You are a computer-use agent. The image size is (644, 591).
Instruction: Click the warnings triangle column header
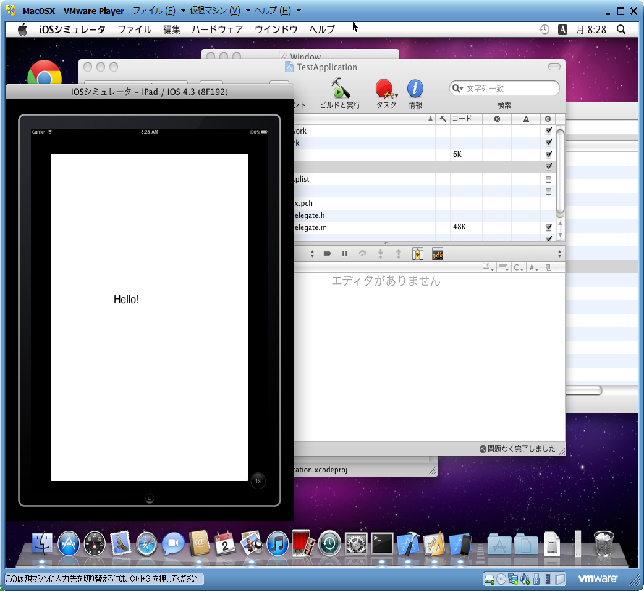526,119
